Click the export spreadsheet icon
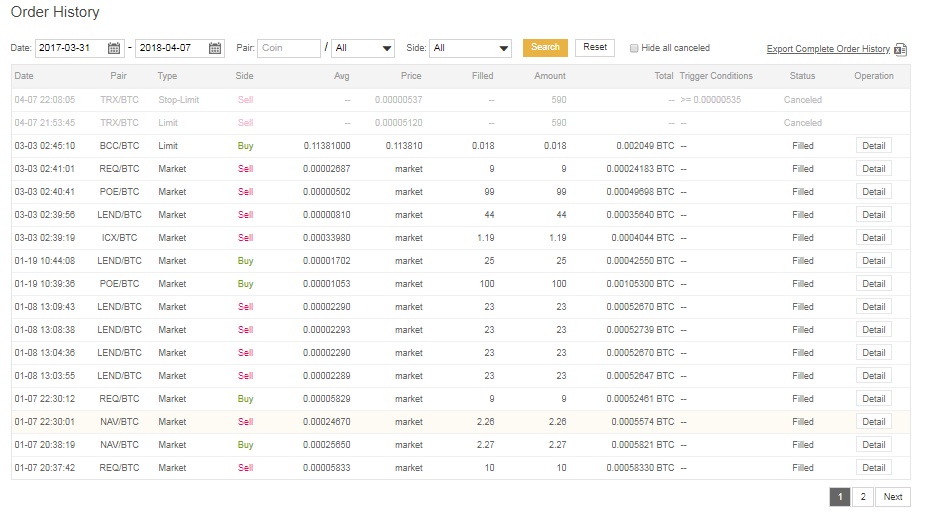The width and height of the screenshot is (927, 517). (900, 49)
